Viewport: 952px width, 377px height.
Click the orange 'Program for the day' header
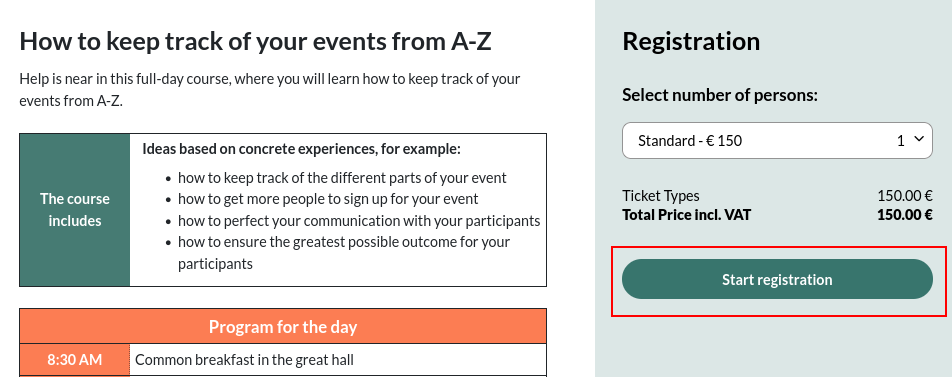[283, 327]
